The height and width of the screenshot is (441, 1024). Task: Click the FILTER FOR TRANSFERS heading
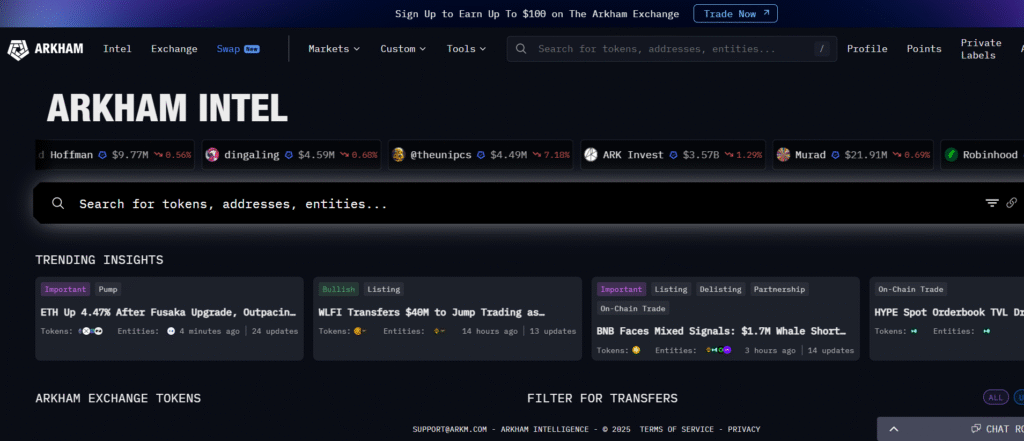tap(602, 398)
